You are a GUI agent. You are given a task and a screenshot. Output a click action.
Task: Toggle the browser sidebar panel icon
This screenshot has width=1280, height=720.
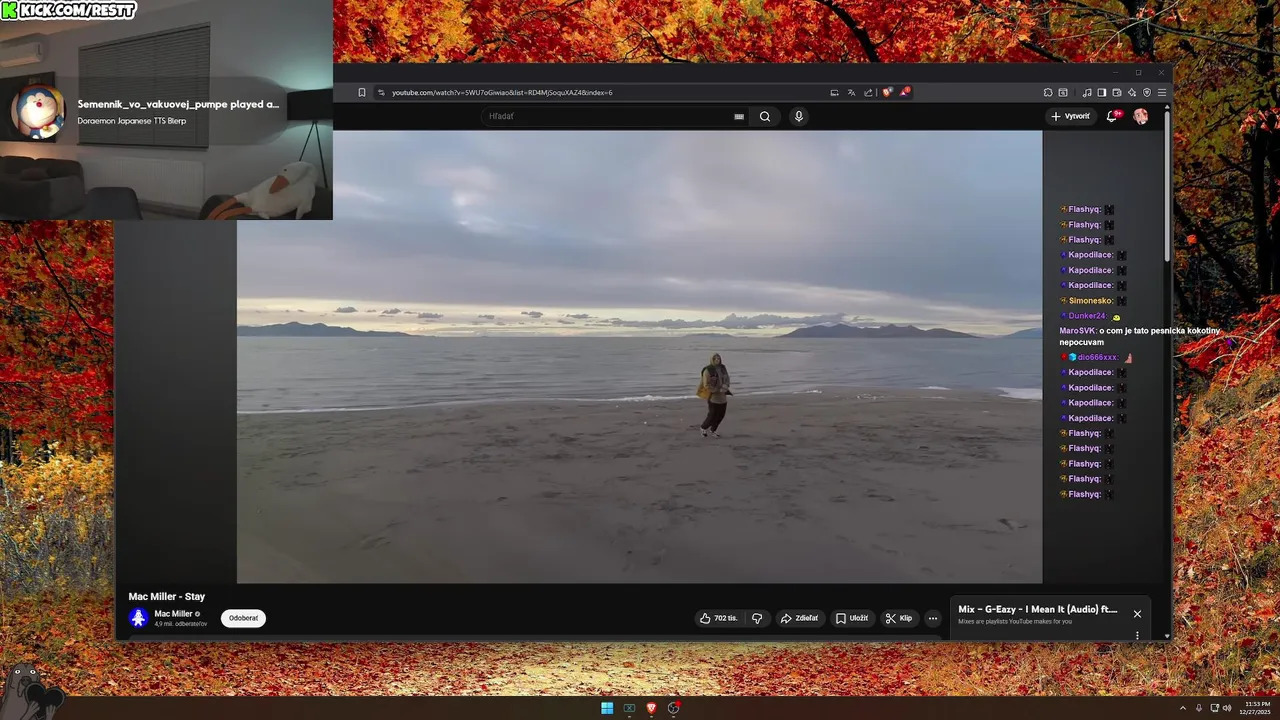[1102, 92]
